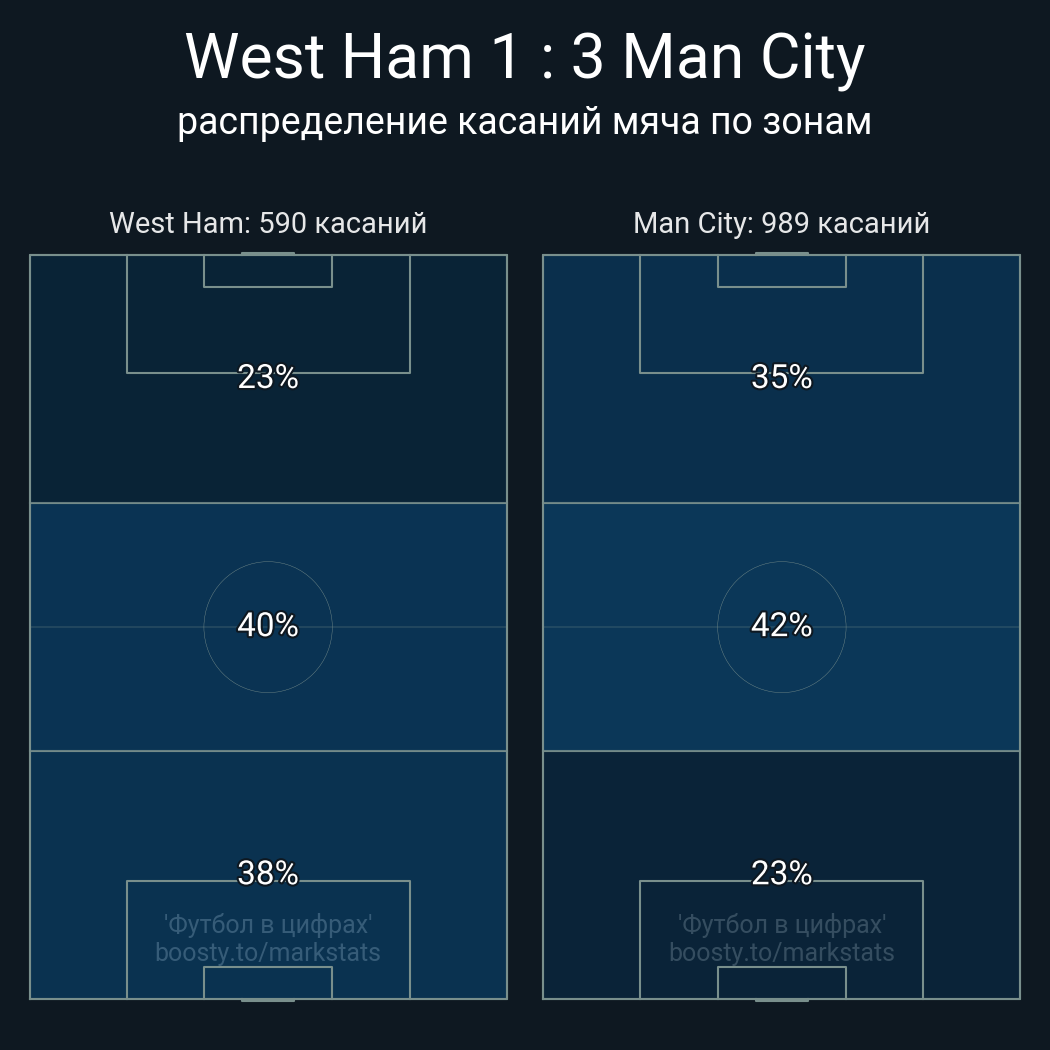
Task: Select the Man City 35% attacking label
Action: coord(781,377)
